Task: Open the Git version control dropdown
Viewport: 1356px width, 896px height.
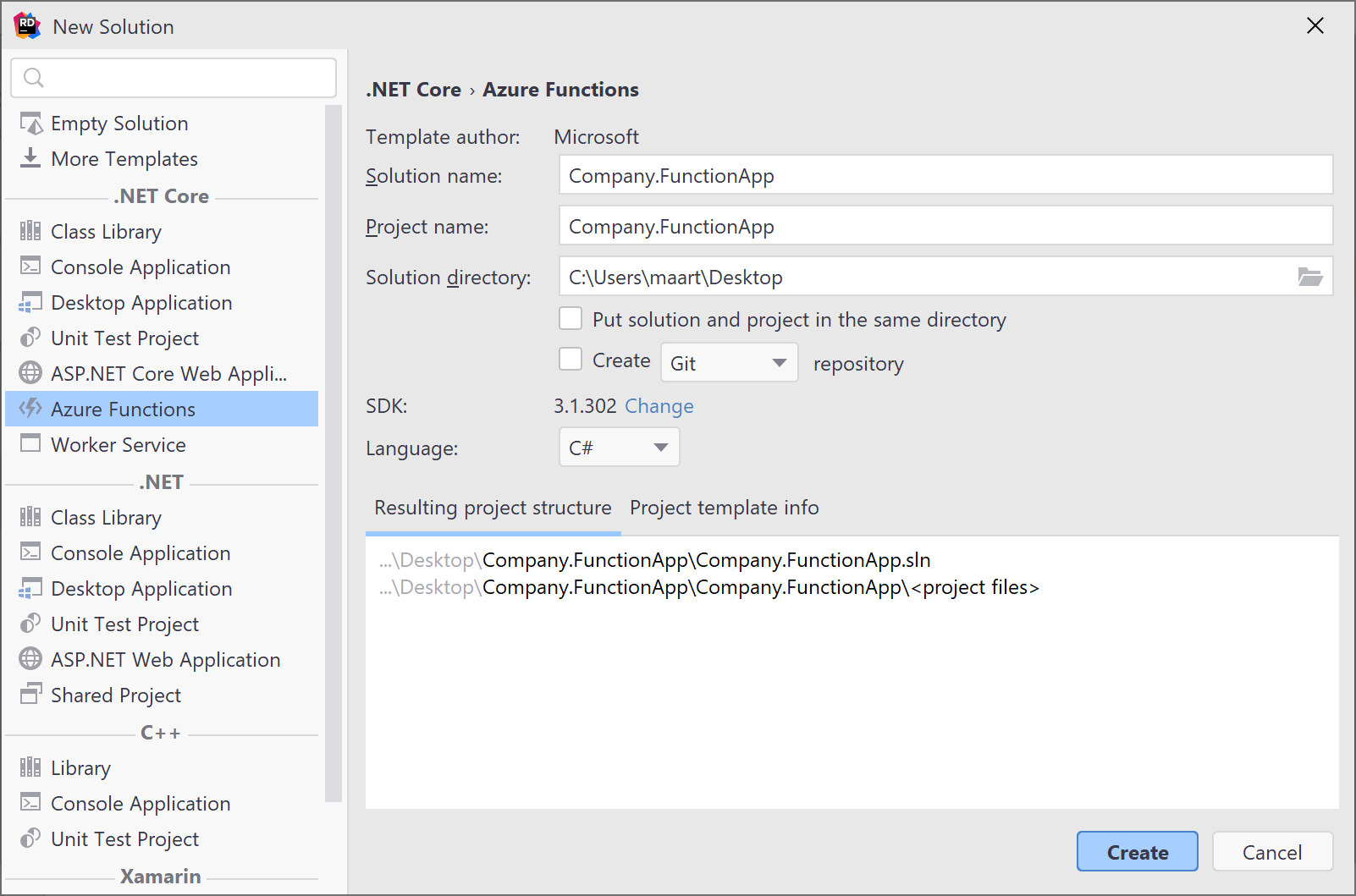Action: click(729, 363)
